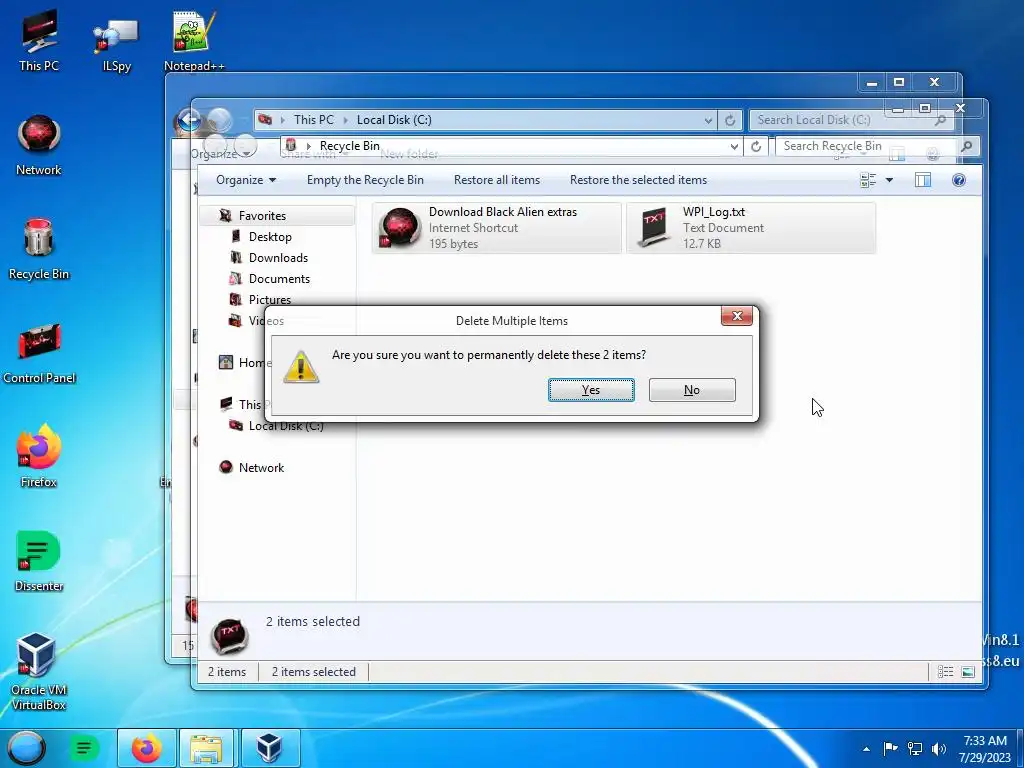The height and width of the screenshot is (768, 1024).
Task: Click Recycle Bin breadcrumb in address bar
Action: 349,146
